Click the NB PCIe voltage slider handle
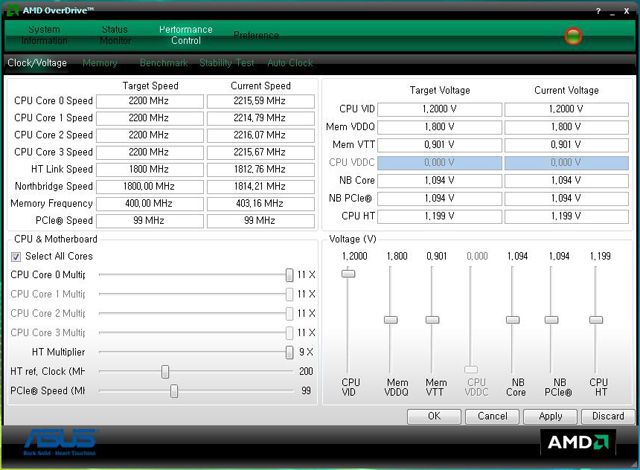This screenshot has height=470, width=640. pyautogui.click(x=551, y=319)
